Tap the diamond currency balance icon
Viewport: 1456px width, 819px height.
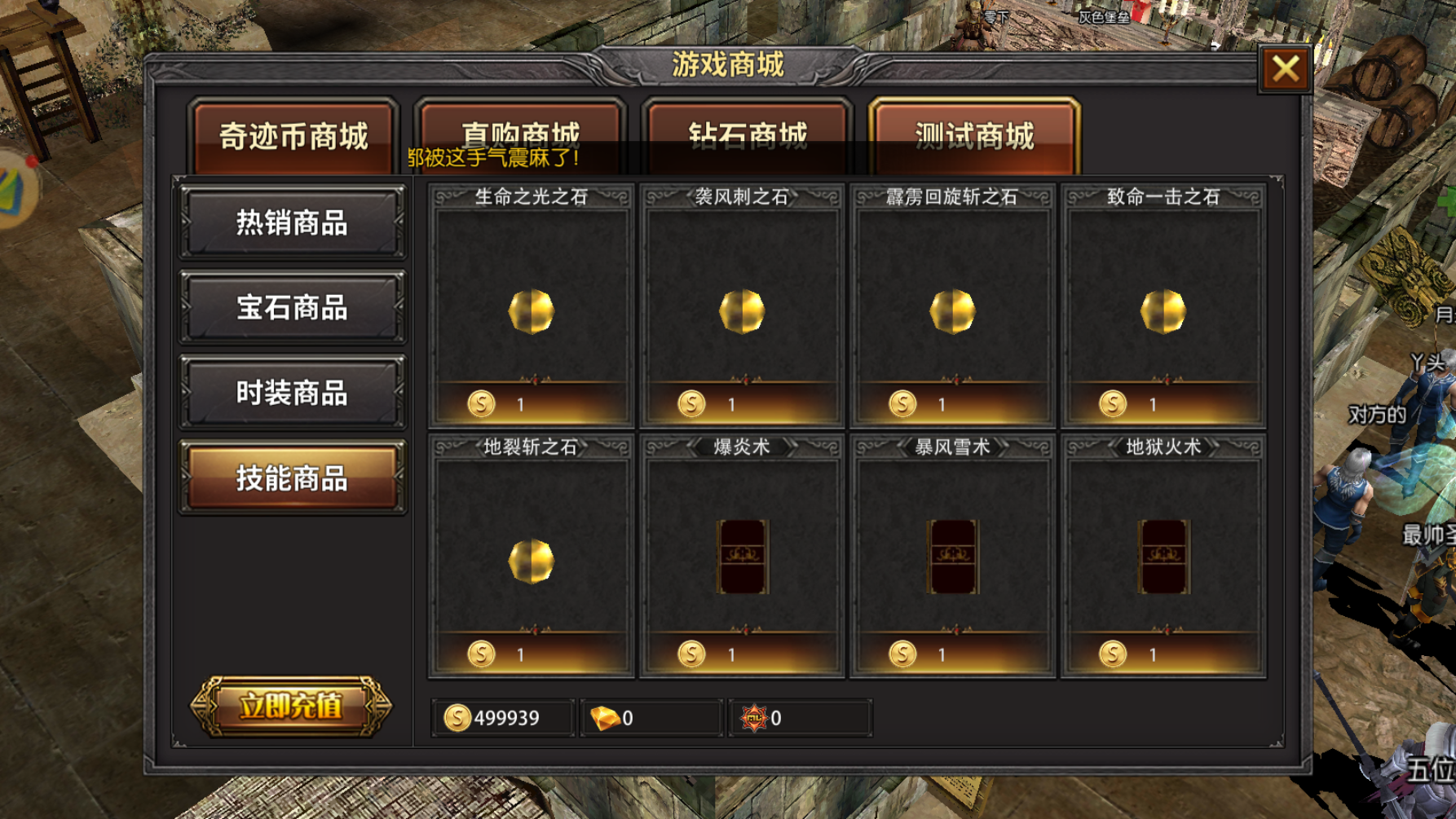[x=604, y=718]
